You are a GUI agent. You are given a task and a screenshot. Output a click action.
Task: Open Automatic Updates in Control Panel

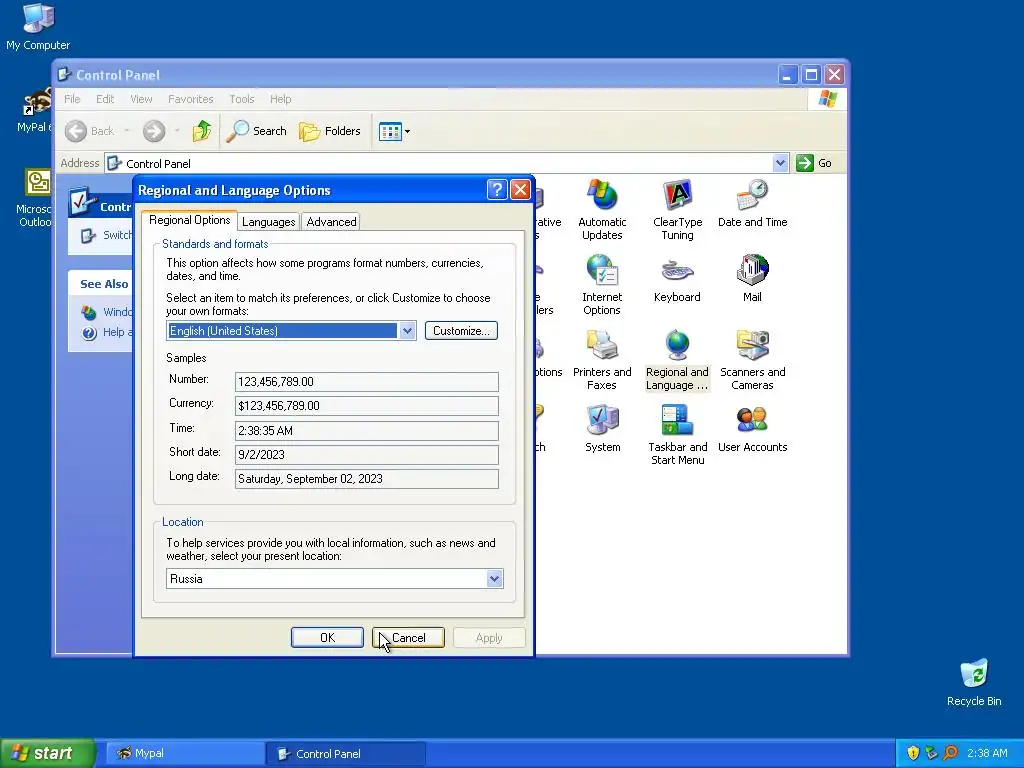[x=601, y=210]
